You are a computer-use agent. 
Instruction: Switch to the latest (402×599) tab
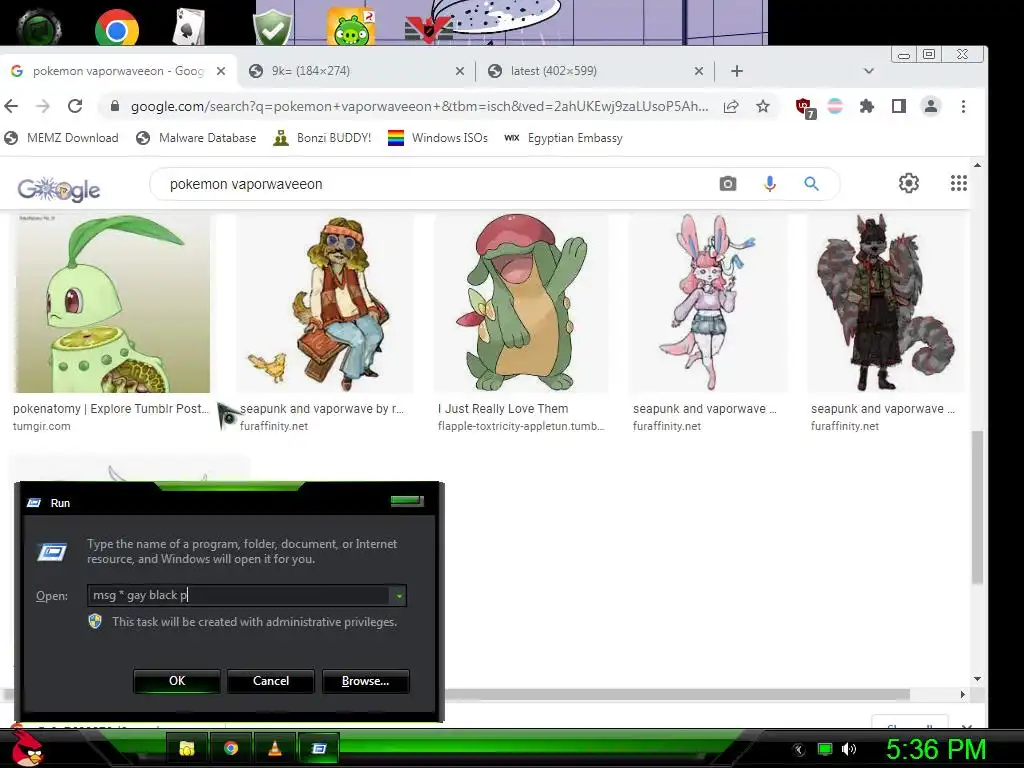[596, 71]
